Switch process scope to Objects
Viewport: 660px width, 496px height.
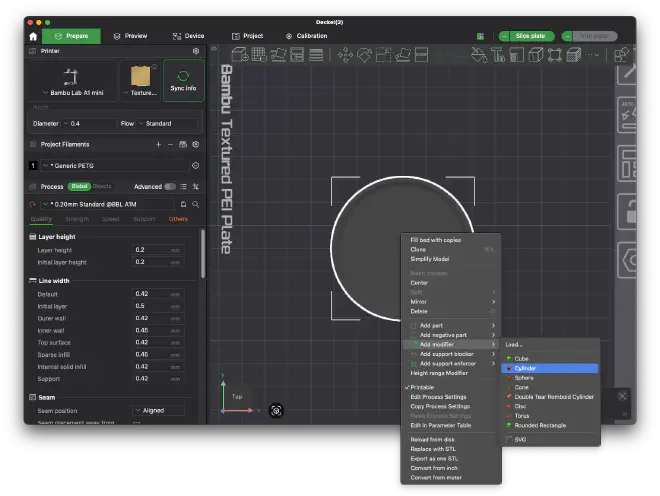tap(102, 186)
